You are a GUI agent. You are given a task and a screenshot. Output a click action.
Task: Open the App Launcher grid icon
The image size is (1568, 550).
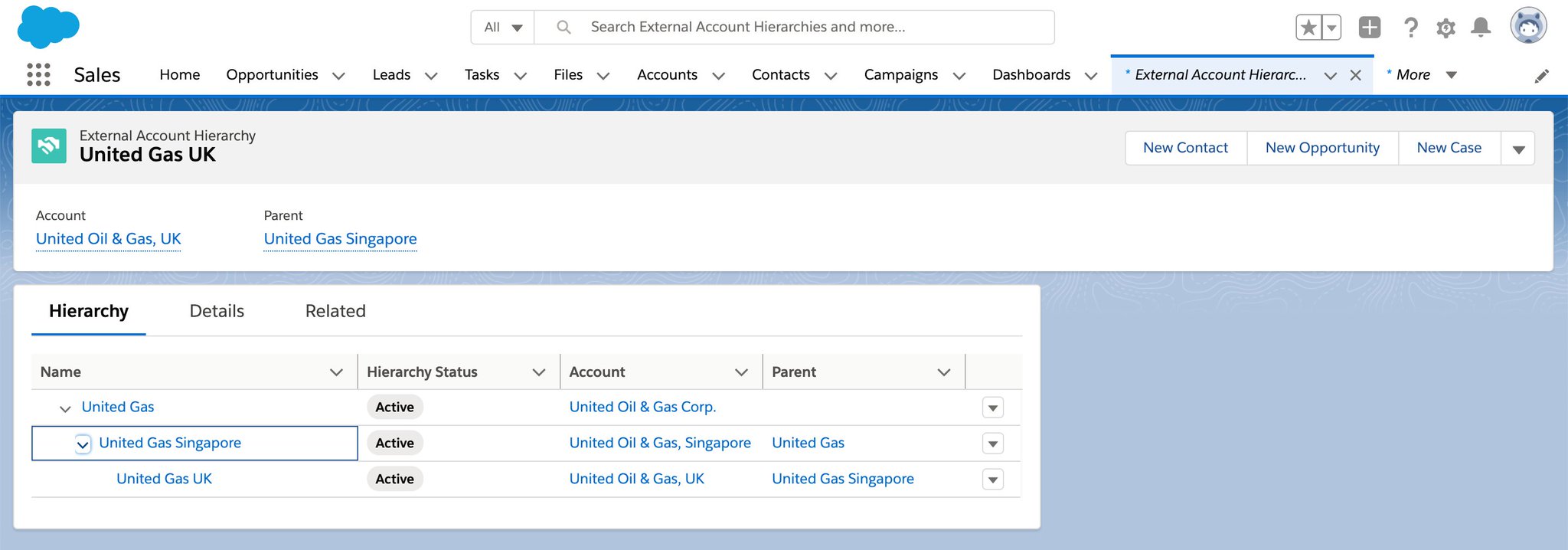pos(38,74)
